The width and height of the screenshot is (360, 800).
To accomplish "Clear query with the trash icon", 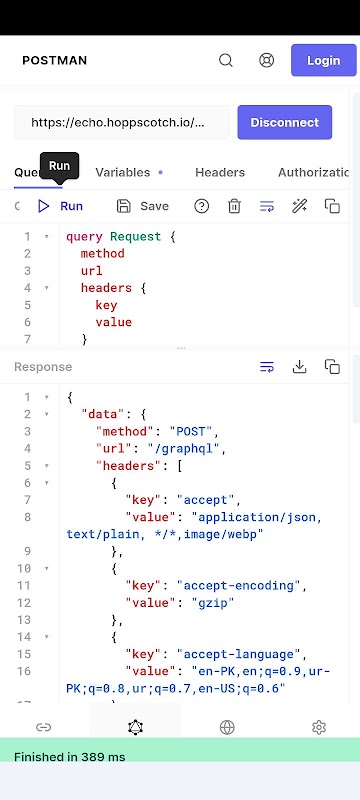I will click(234, 206).
